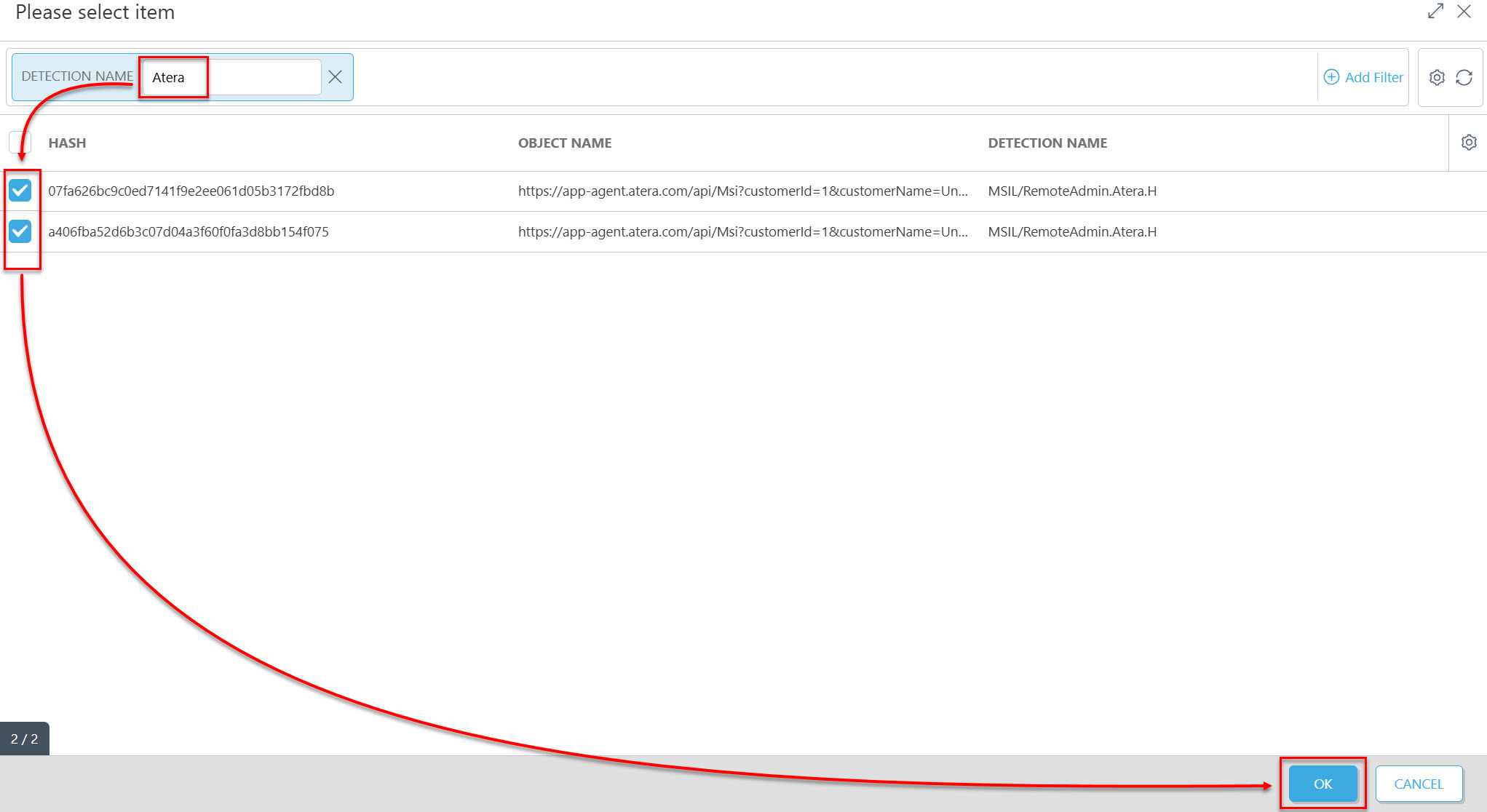The width and height of the screenshot is (1487, 812).
Task: Uncheck the row with hash starting 07fa626b
Action: pos(20,191)
